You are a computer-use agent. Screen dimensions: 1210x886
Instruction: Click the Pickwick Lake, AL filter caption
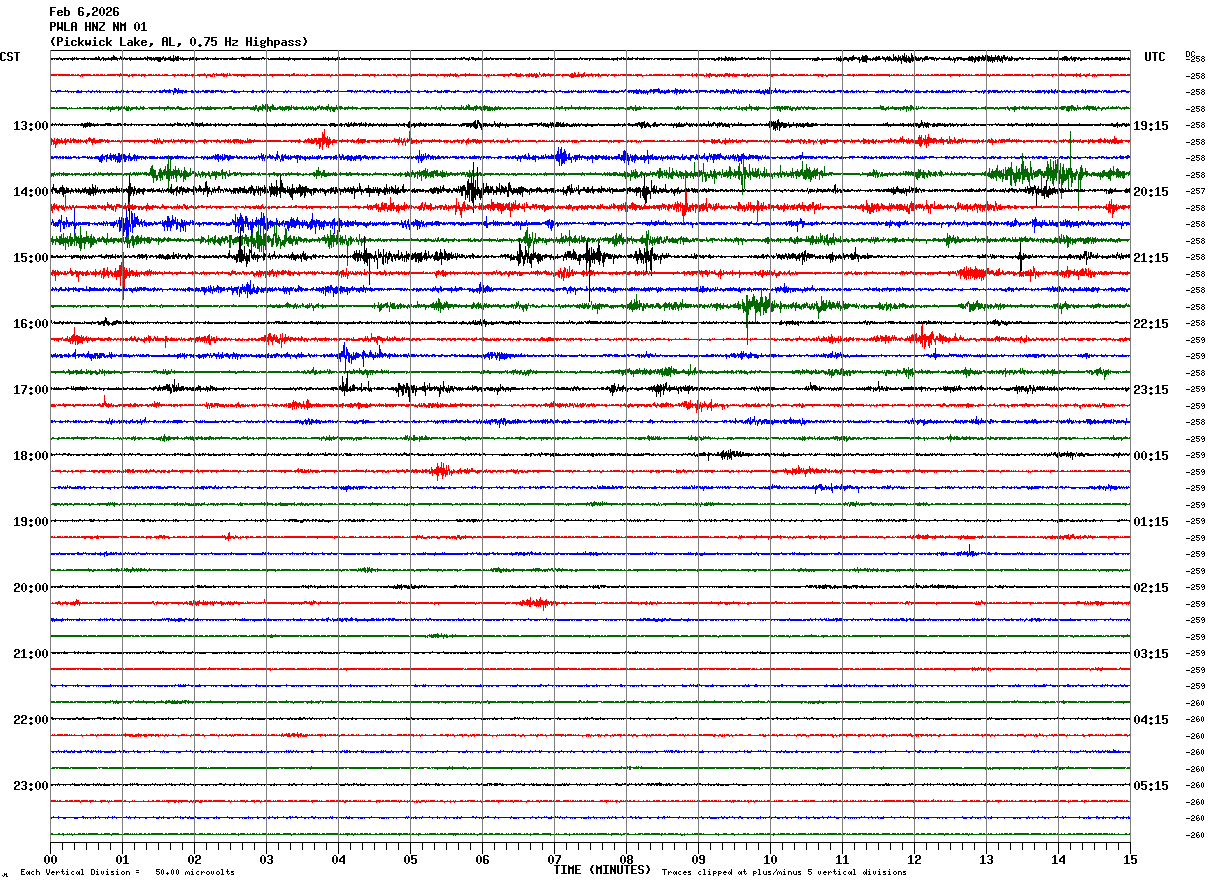179,42
